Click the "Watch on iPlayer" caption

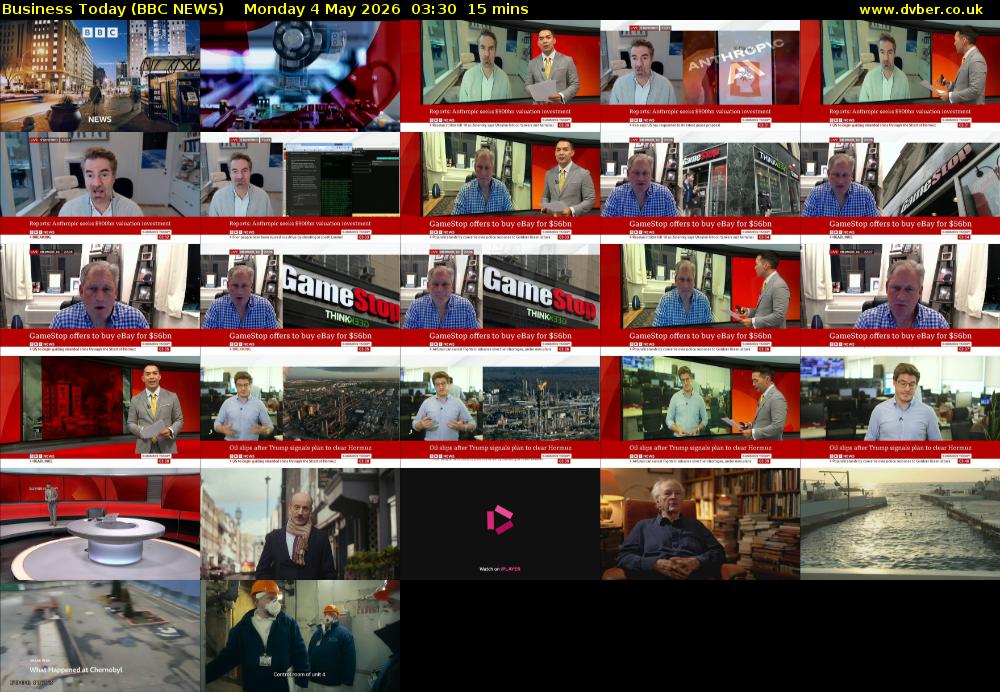point(500,569)
